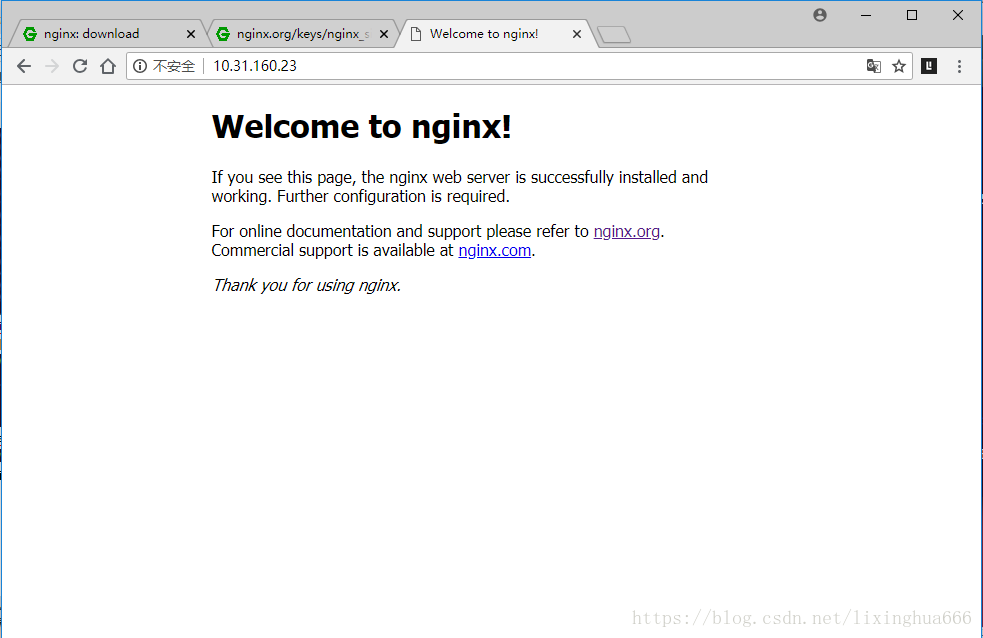Viewport: 983px width, 638px height.
Task: Open the browser home page
Action: click(x=108, y=66)
